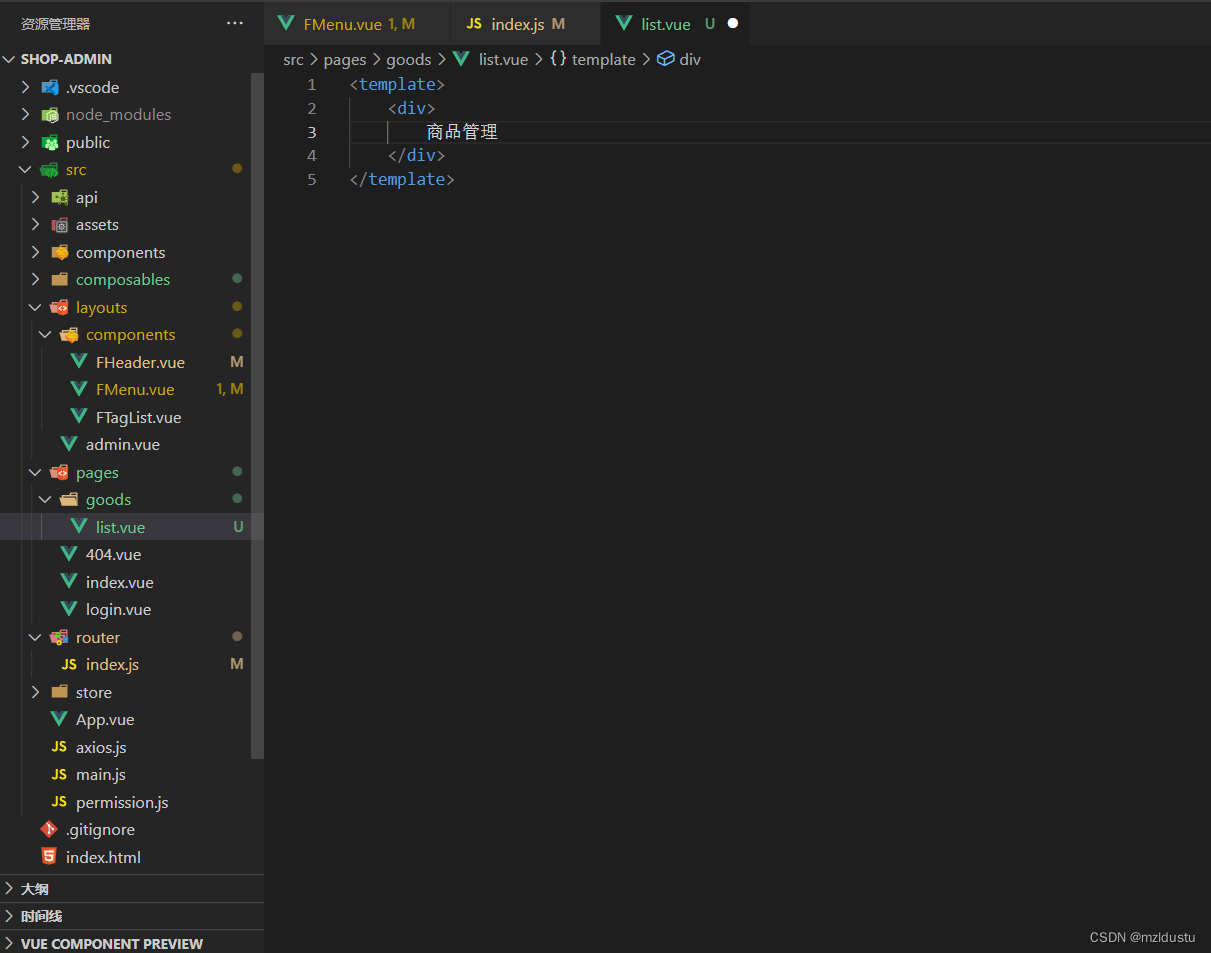Image resolution: width=1211 pixels, height=953 pixels.
Task: Open index.html from the file tree
Action: (x=125, y=857)
